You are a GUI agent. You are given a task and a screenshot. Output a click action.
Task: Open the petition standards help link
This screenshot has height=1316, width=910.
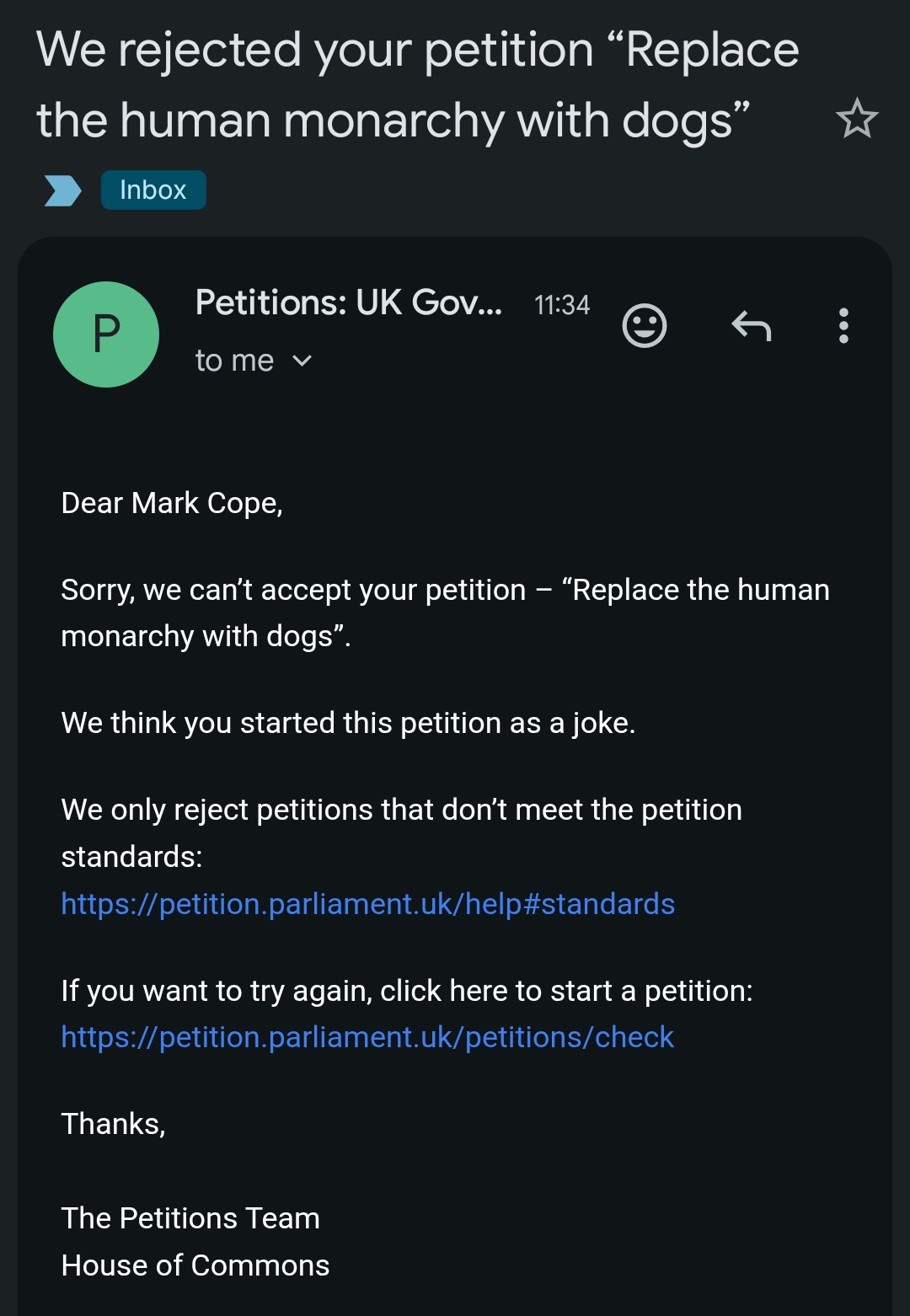pos(367,904)
